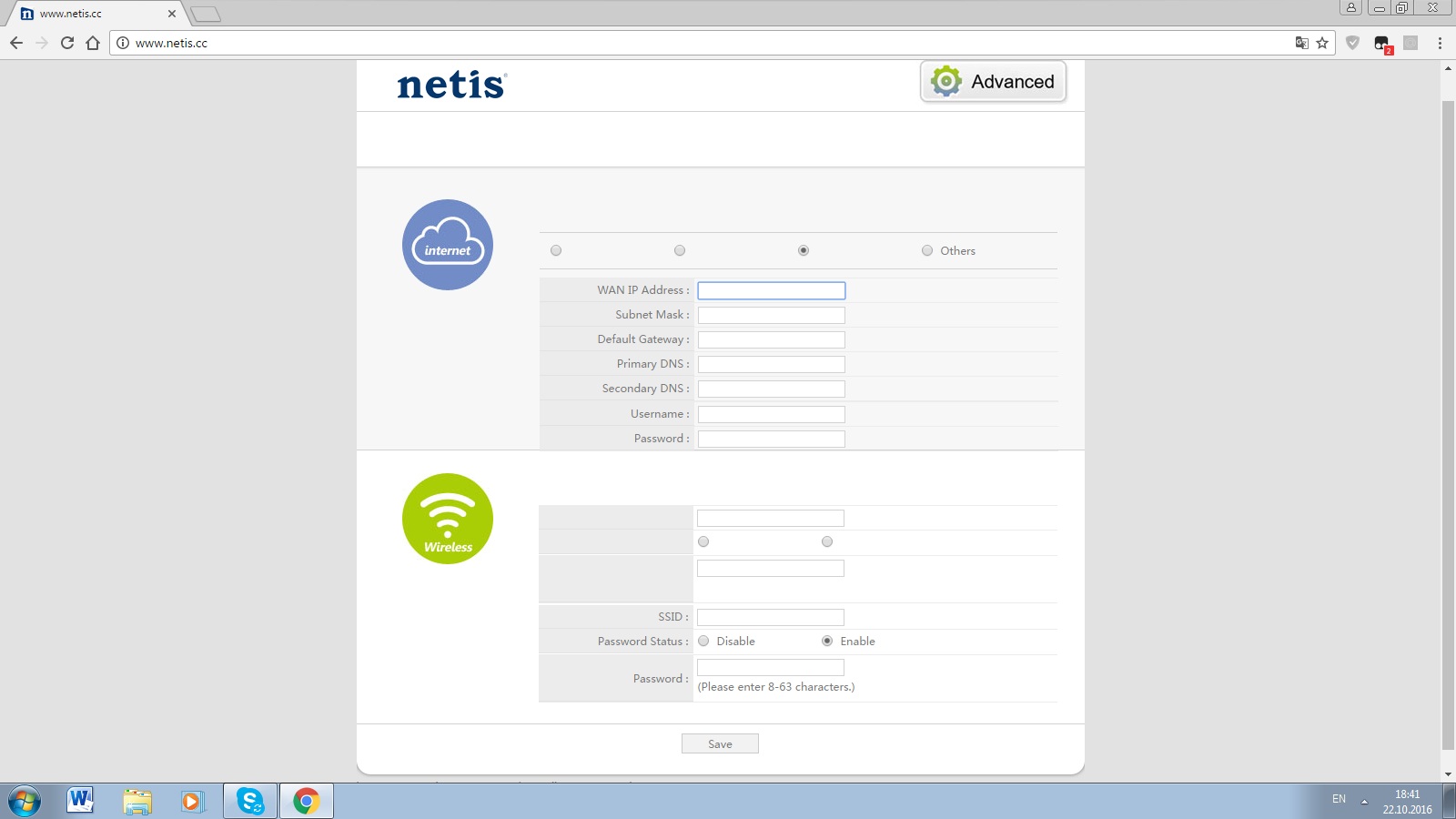Click the wireless Password field
This screenshot has width=1456, height=819.
coord(771,667)
